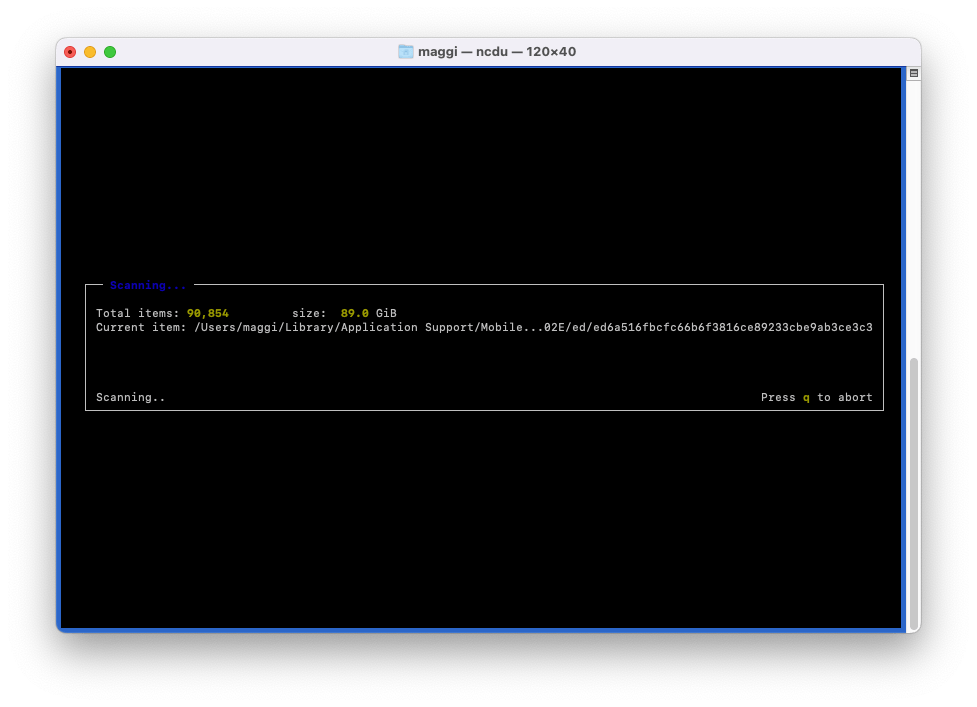Viewport: 977px width, 707px height.
Task: Click the "Scanning.." status at dialog bottom
Action: coord(130,397)
